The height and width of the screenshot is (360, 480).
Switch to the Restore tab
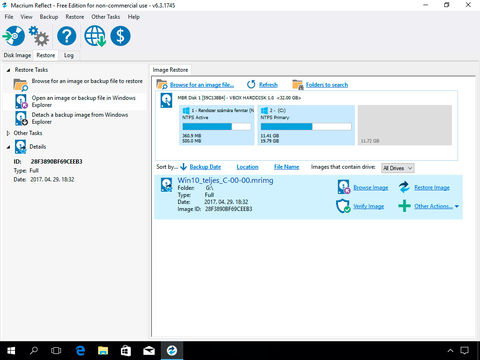click(46, 55)
